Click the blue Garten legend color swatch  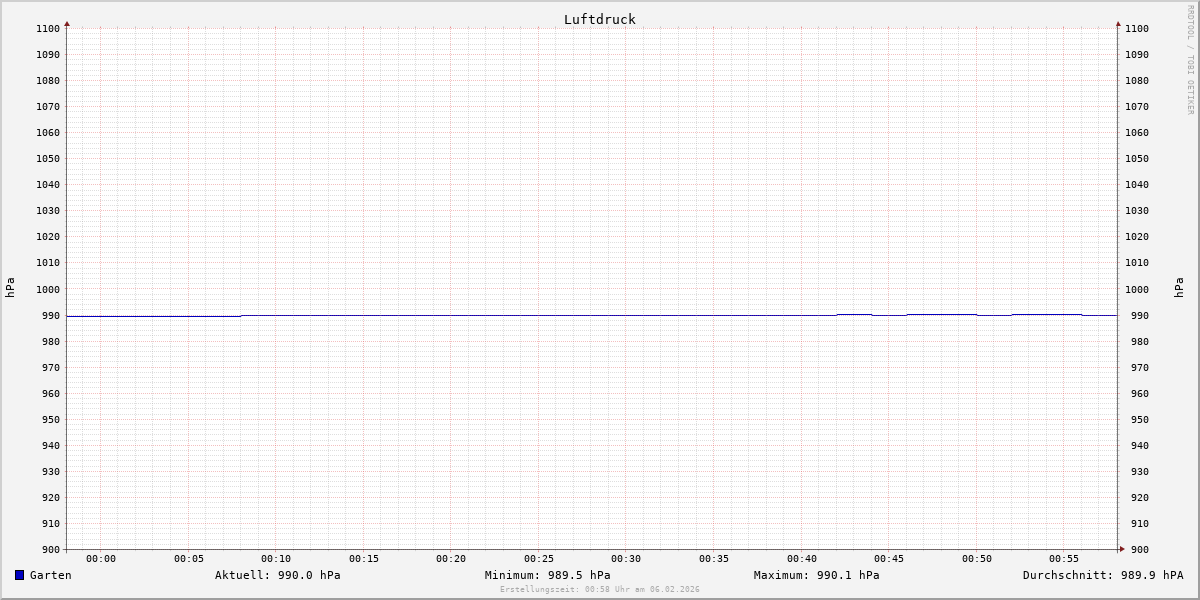(x=19, y=575)
